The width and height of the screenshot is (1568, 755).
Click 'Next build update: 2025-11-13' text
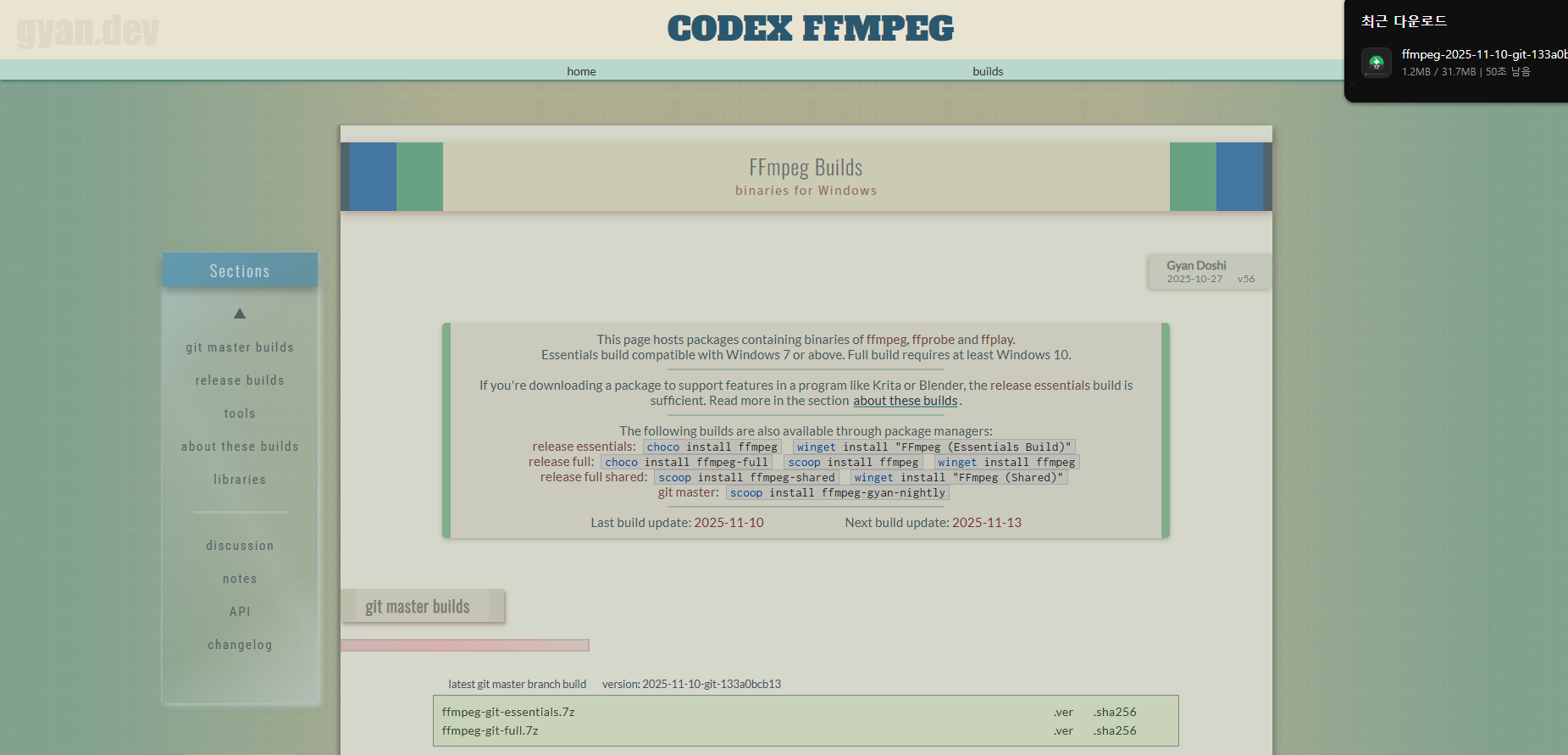933,523
